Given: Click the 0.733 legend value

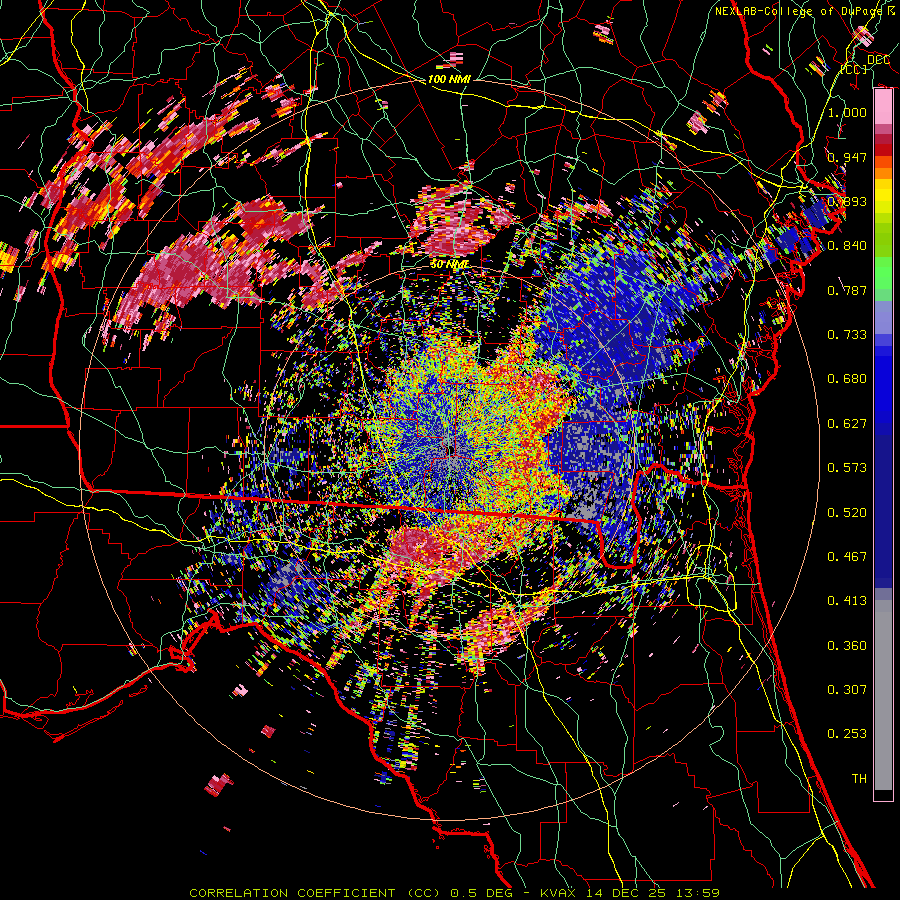Looking at the screenshot, I should click(x=847, y=335).
